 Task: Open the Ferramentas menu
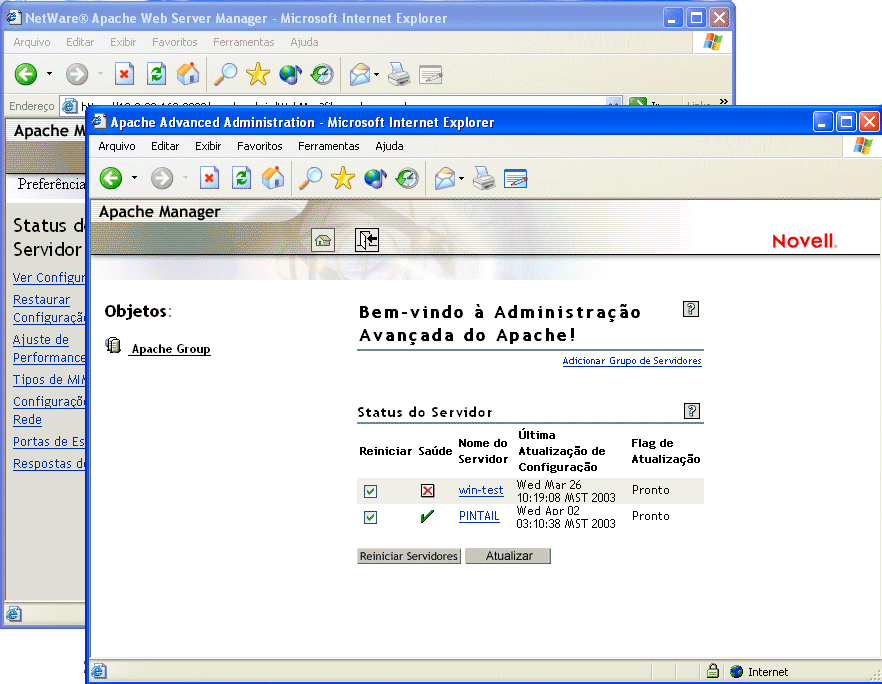click(328, 145)
